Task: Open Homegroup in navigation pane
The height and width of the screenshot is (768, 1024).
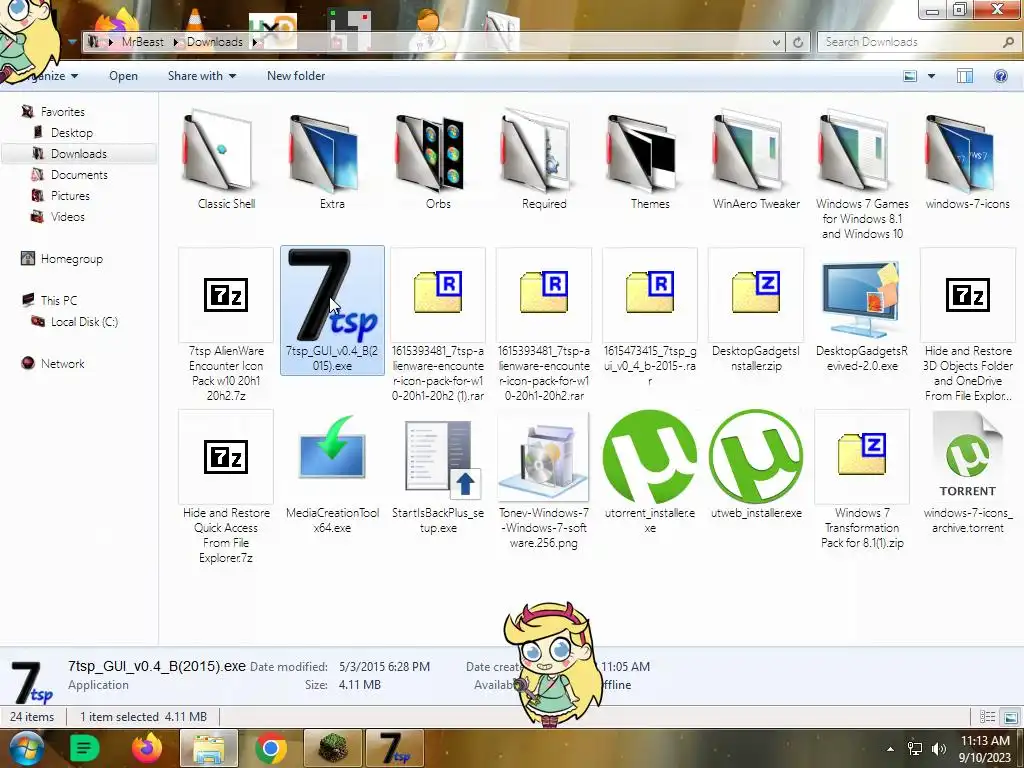Action: tap(71, 259)
